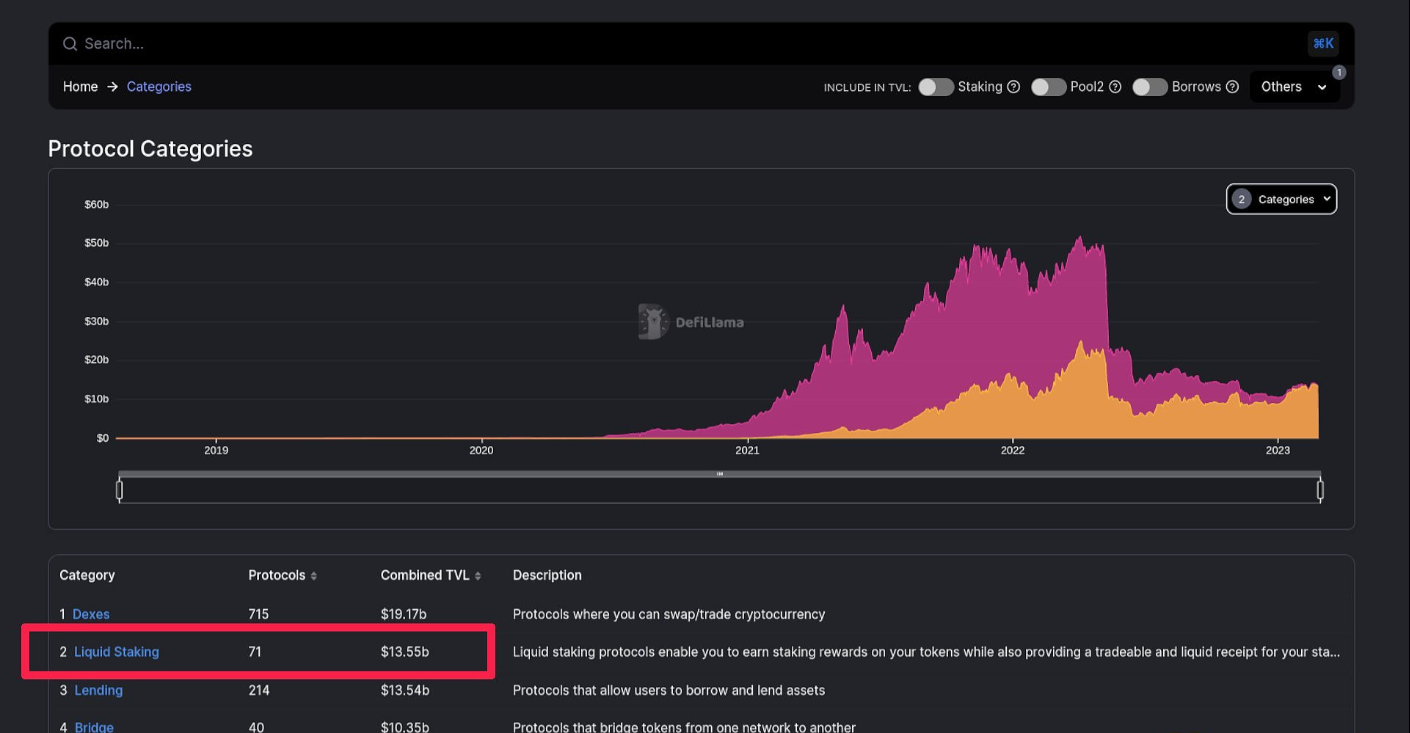Open the Others dropdown

[x=1294, y=87]
